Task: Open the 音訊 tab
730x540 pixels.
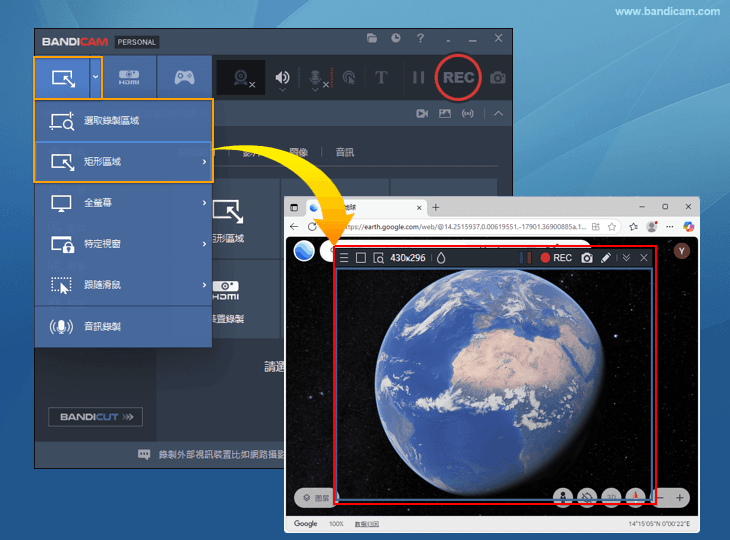Action: pyautogui.click(x=345, y=152)
